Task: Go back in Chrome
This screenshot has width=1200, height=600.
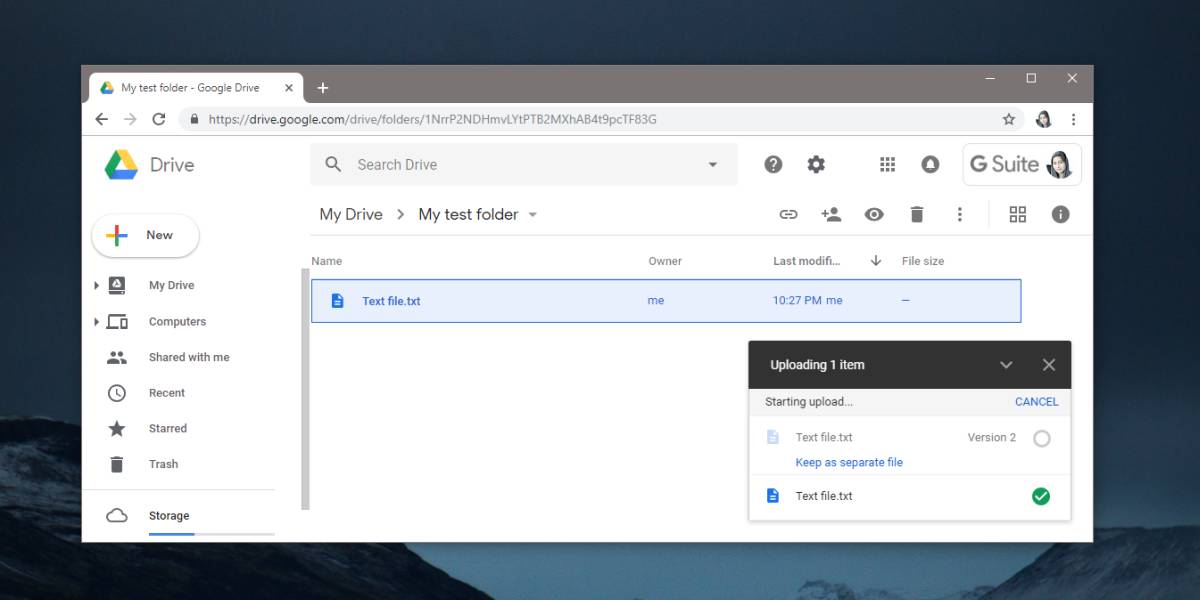Action: pos(101,119)
